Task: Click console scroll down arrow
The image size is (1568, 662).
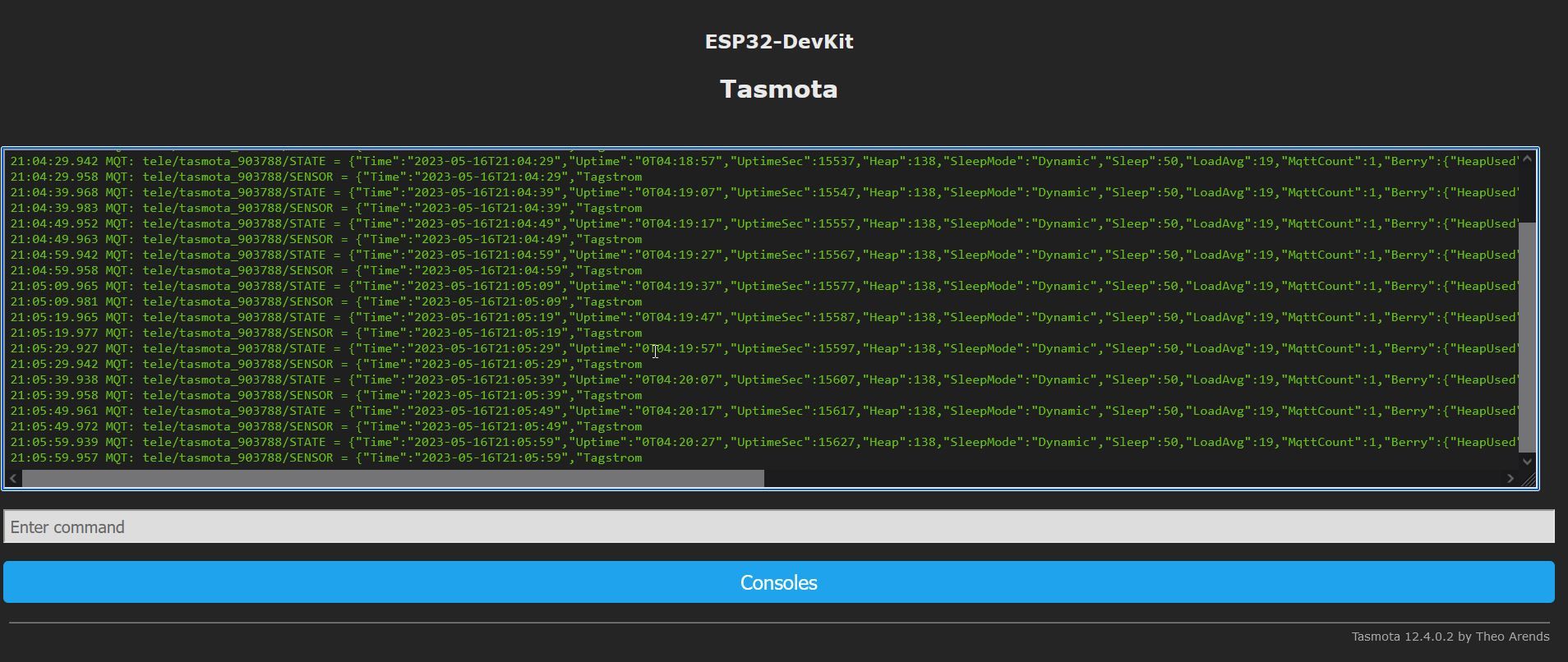Action: click(1527, 461)
